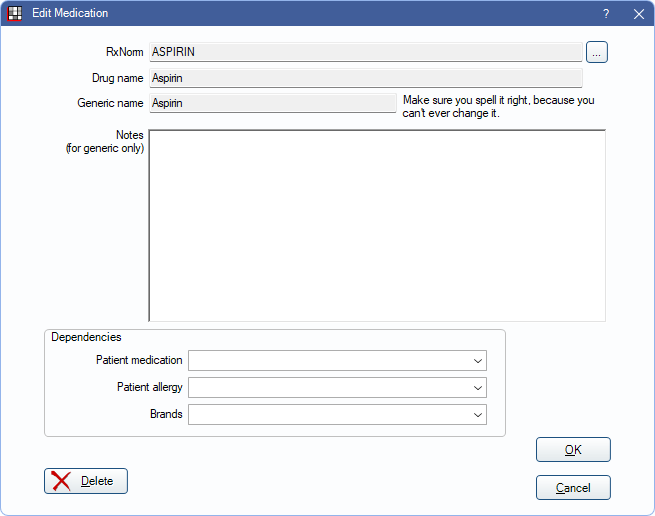Click the Dependencies group heading

coord(86,337)
